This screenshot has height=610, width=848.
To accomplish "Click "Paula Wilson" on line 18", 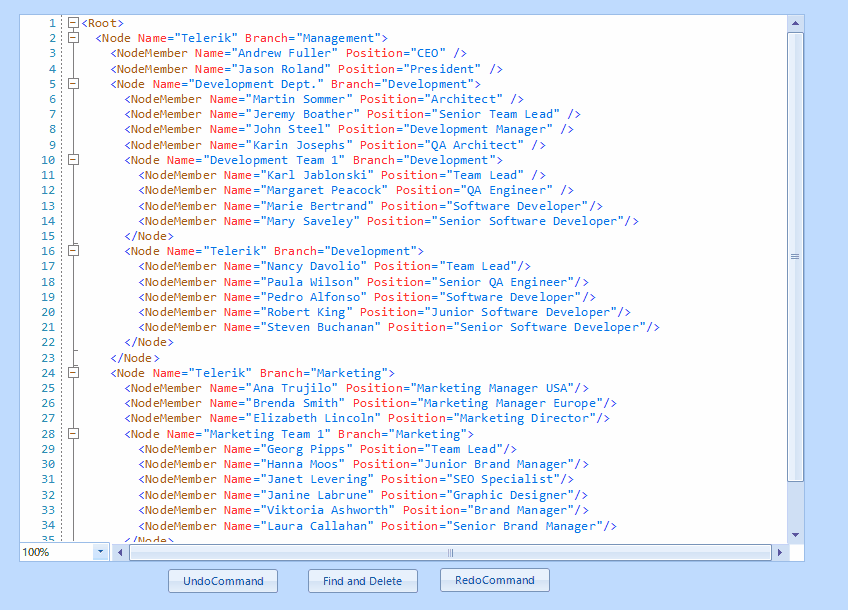I will (x=310, y=282).
